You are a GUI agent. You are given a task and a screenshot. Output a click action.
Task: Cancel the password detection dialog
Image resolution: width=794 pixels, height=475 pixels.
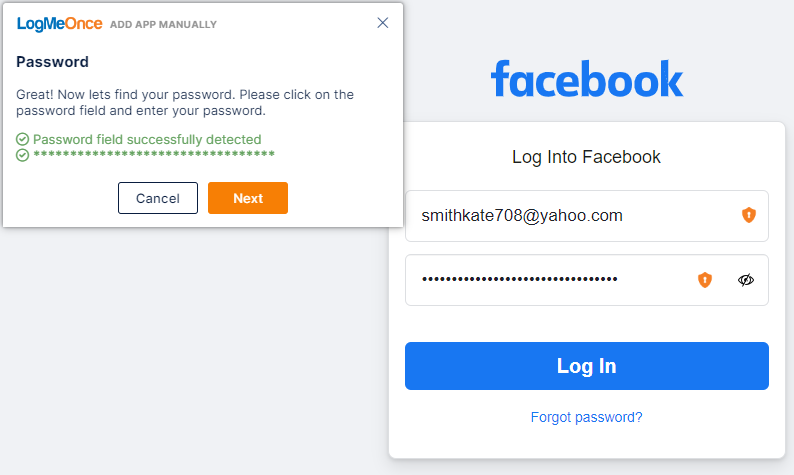point(158,198)
